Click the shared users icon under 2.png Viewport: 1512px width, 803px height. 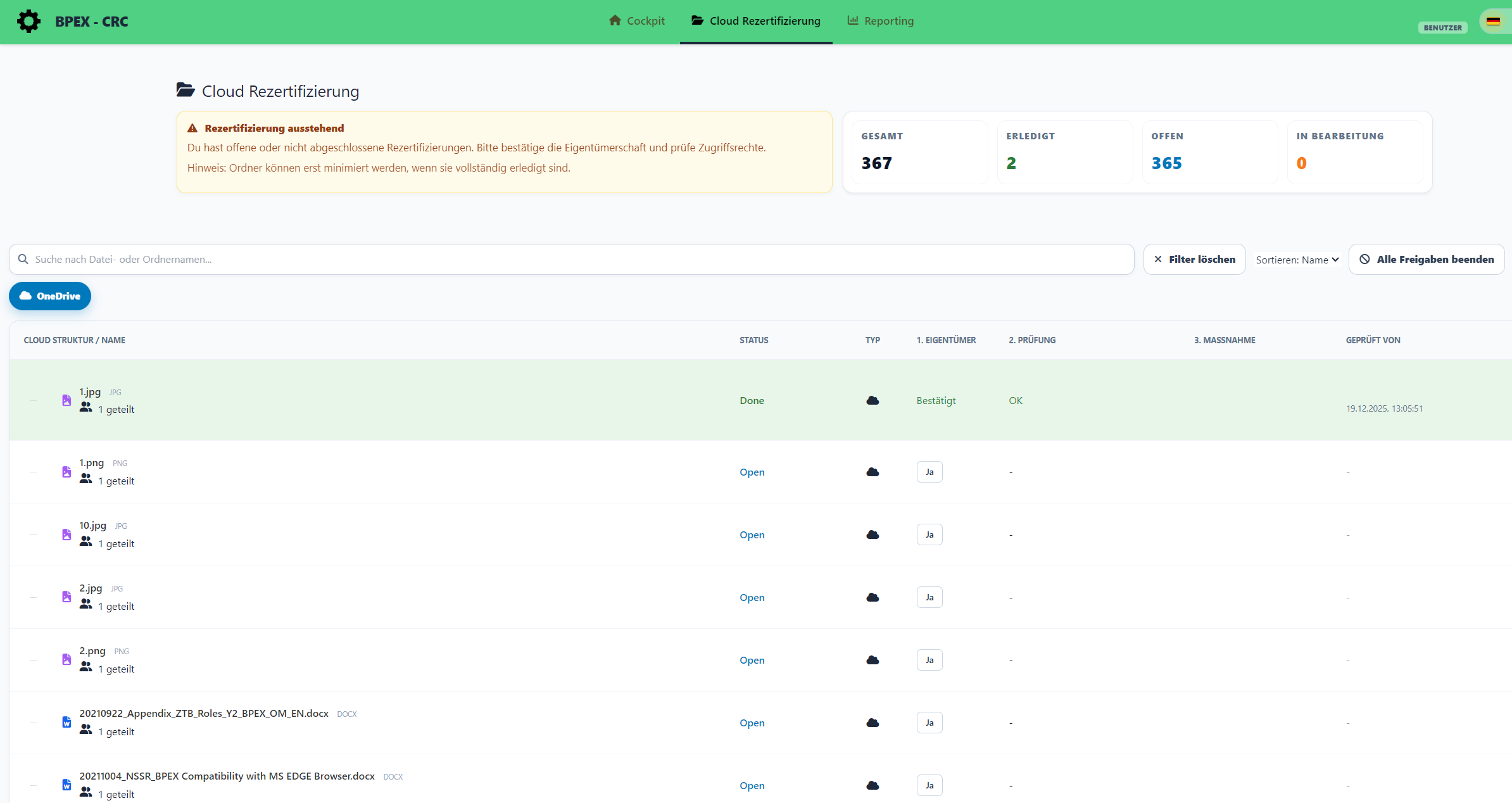(x=86, y=667)
